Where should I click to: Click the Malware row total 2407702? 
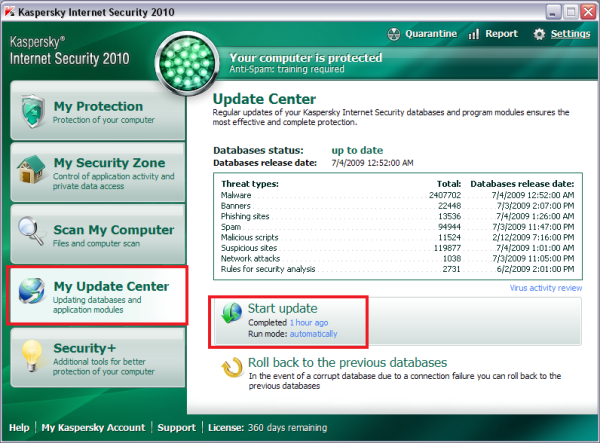445,195
